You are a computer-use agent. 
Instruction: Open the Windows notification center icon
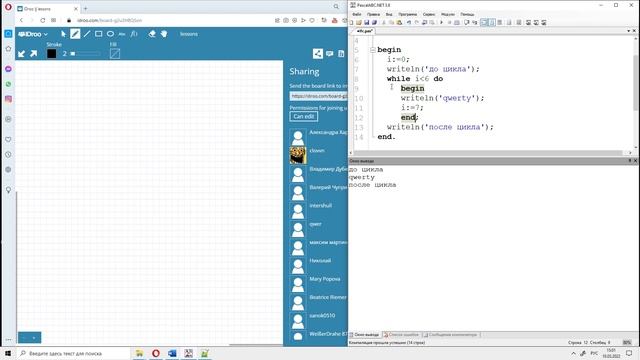pos(629,353)
